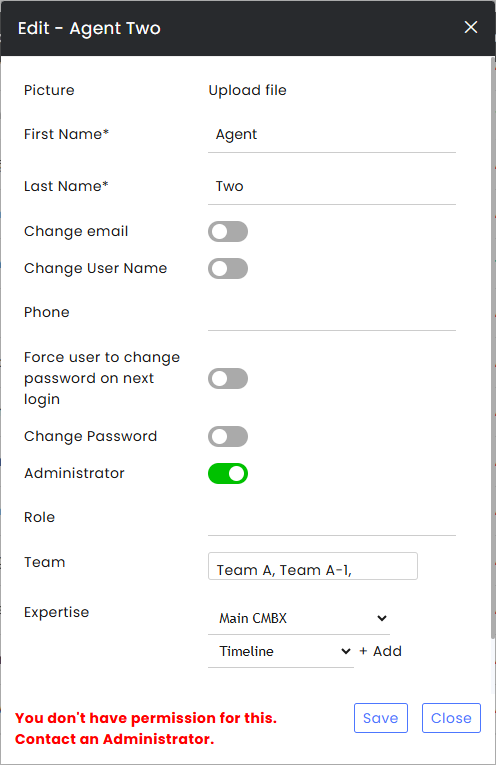
Task: Focus the Last Name field containing Two
Action: point(332,186)
